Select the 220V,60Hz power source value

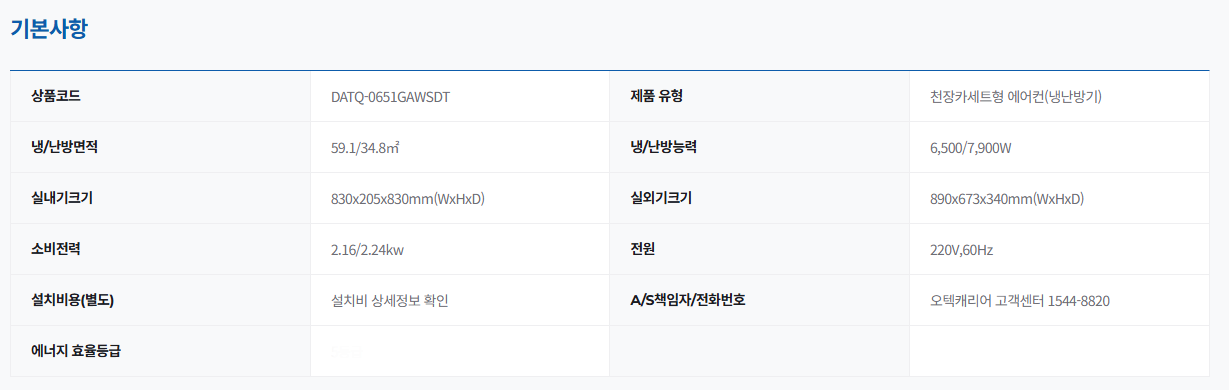[961, 250]
